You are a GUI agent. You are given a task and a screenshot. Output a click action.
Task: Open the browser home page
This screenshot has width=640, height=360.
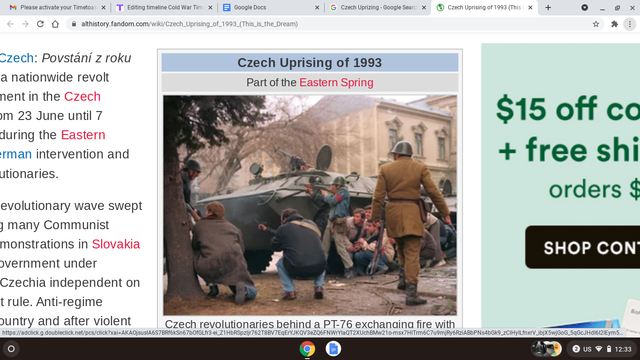click(55, 24)
